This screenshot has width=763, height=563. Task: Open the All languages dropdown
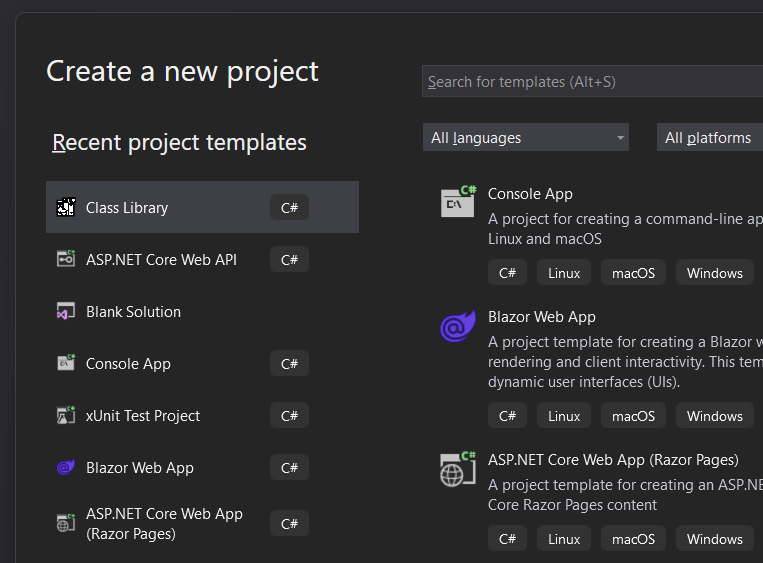526,138
